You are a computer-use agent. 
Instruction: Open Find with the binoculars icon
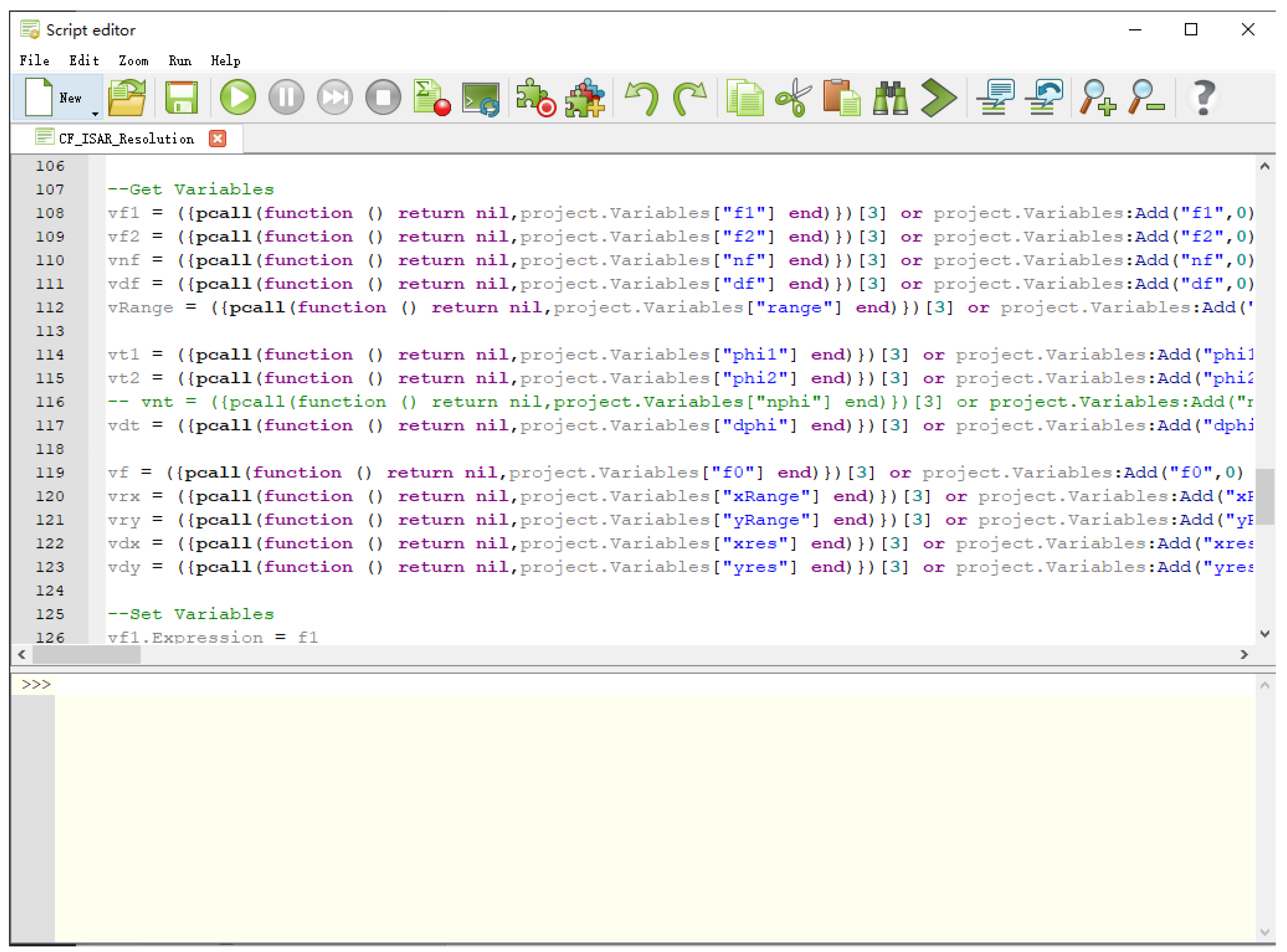(890, 97)
